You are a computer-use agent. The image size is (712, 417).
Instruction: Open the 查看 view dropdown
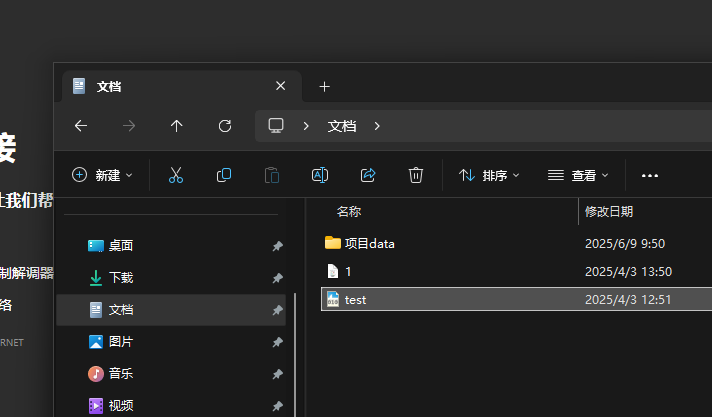click(x=578, y=175)
